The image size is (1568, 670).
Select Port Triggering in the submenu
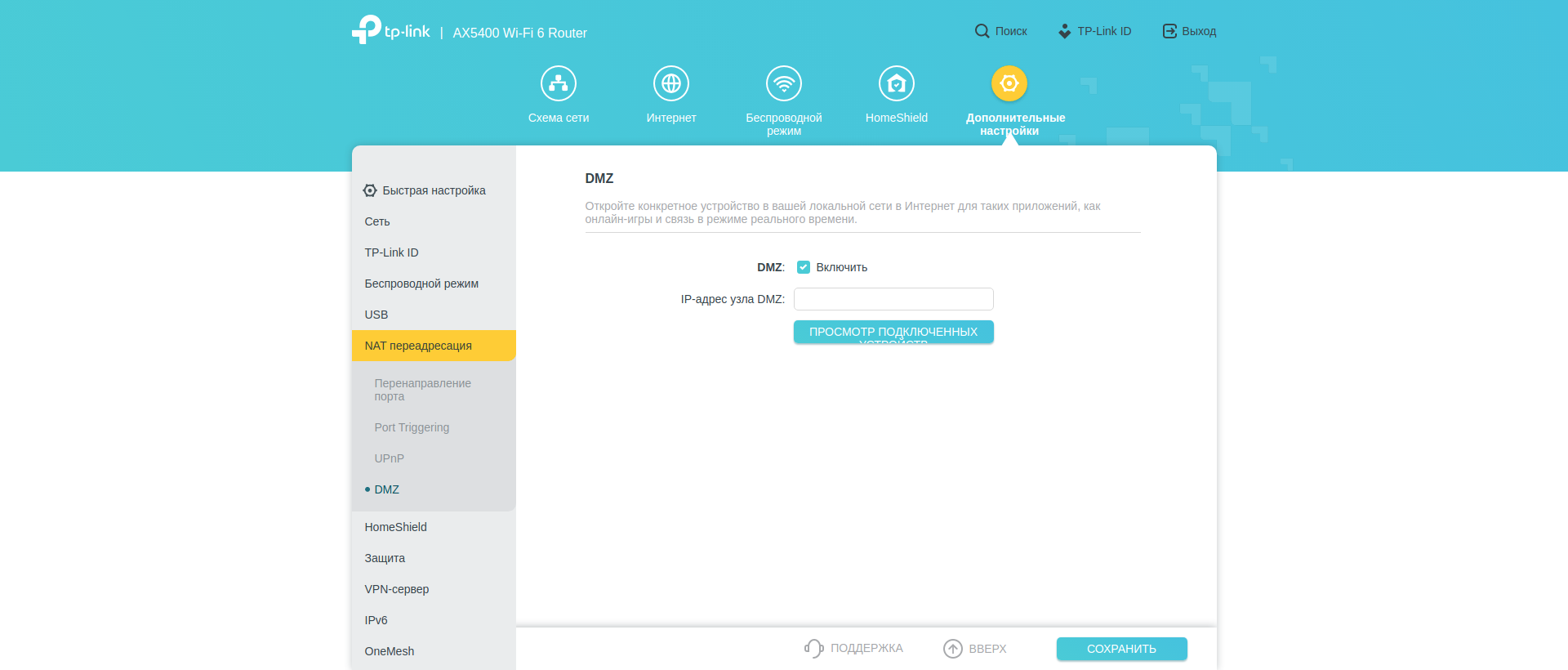pos(412,427)
